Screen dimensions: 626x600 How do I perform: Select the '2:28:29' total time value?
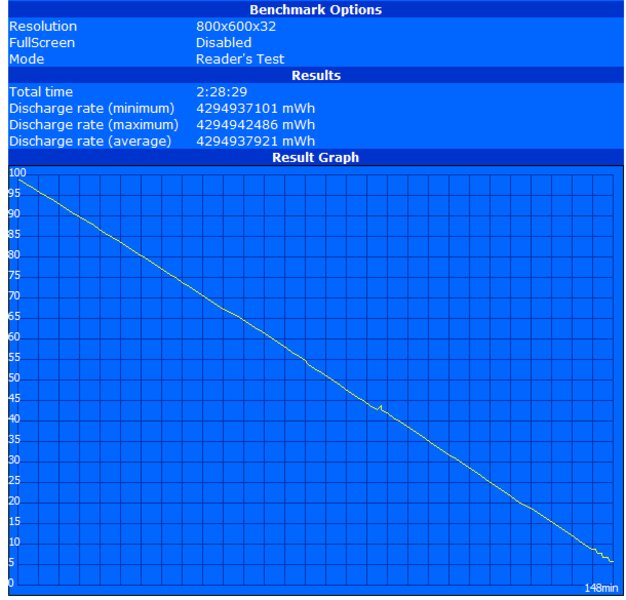pyautogui.click(x=222, y=92)
